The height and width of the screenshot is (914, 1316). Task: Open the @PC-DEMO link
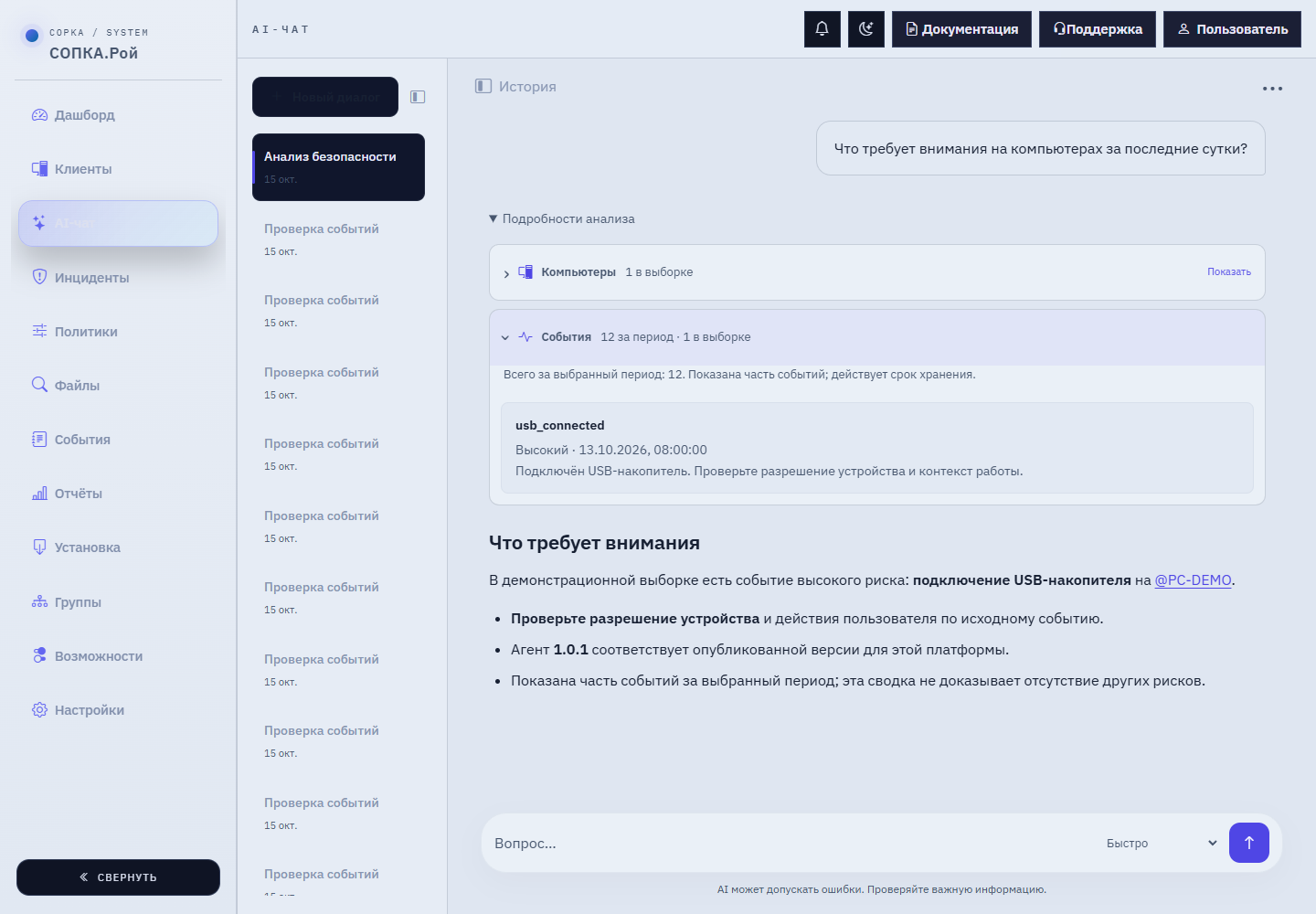(1194, 580)
